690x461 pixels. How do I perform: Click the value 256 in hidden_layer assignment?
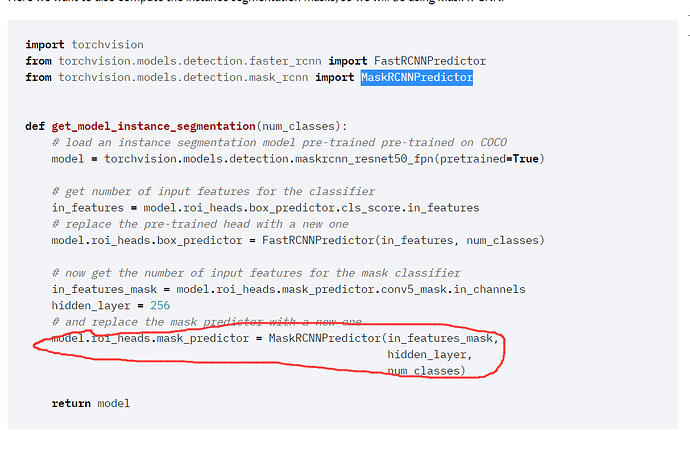(160, 306)
